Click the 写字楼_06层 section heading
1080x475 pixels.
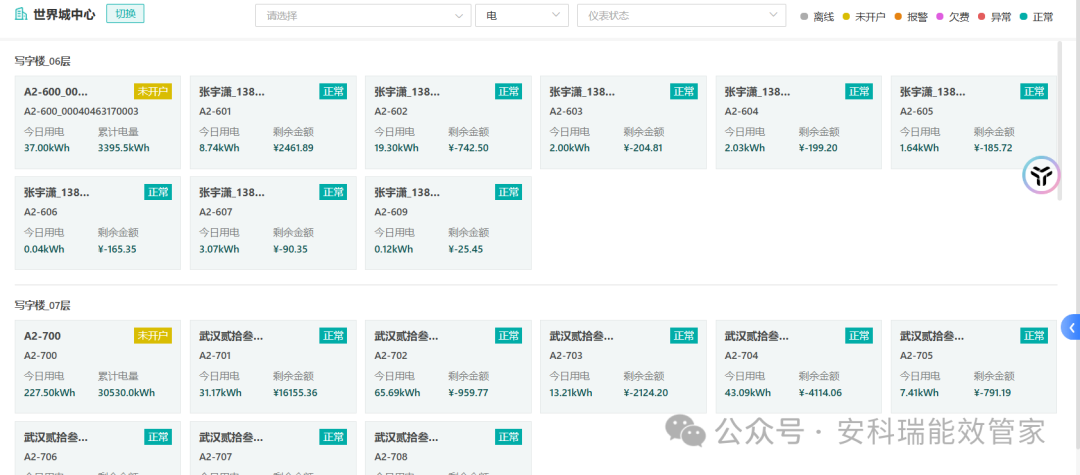(x=43, y=61)
